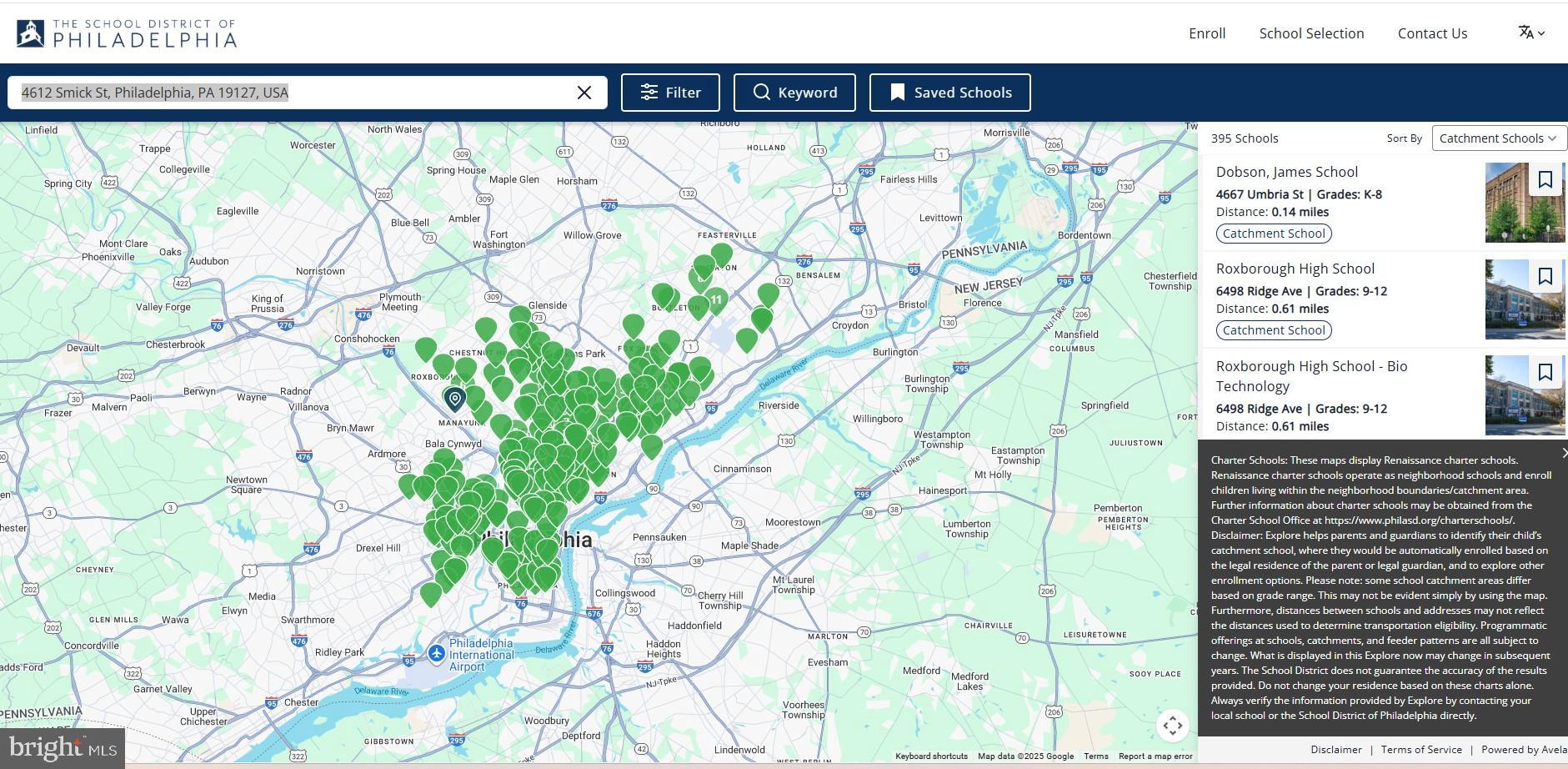Screen dimensions: 1568x769
Task: Bookmark Dobson, James School
Action: point(1545,180)
